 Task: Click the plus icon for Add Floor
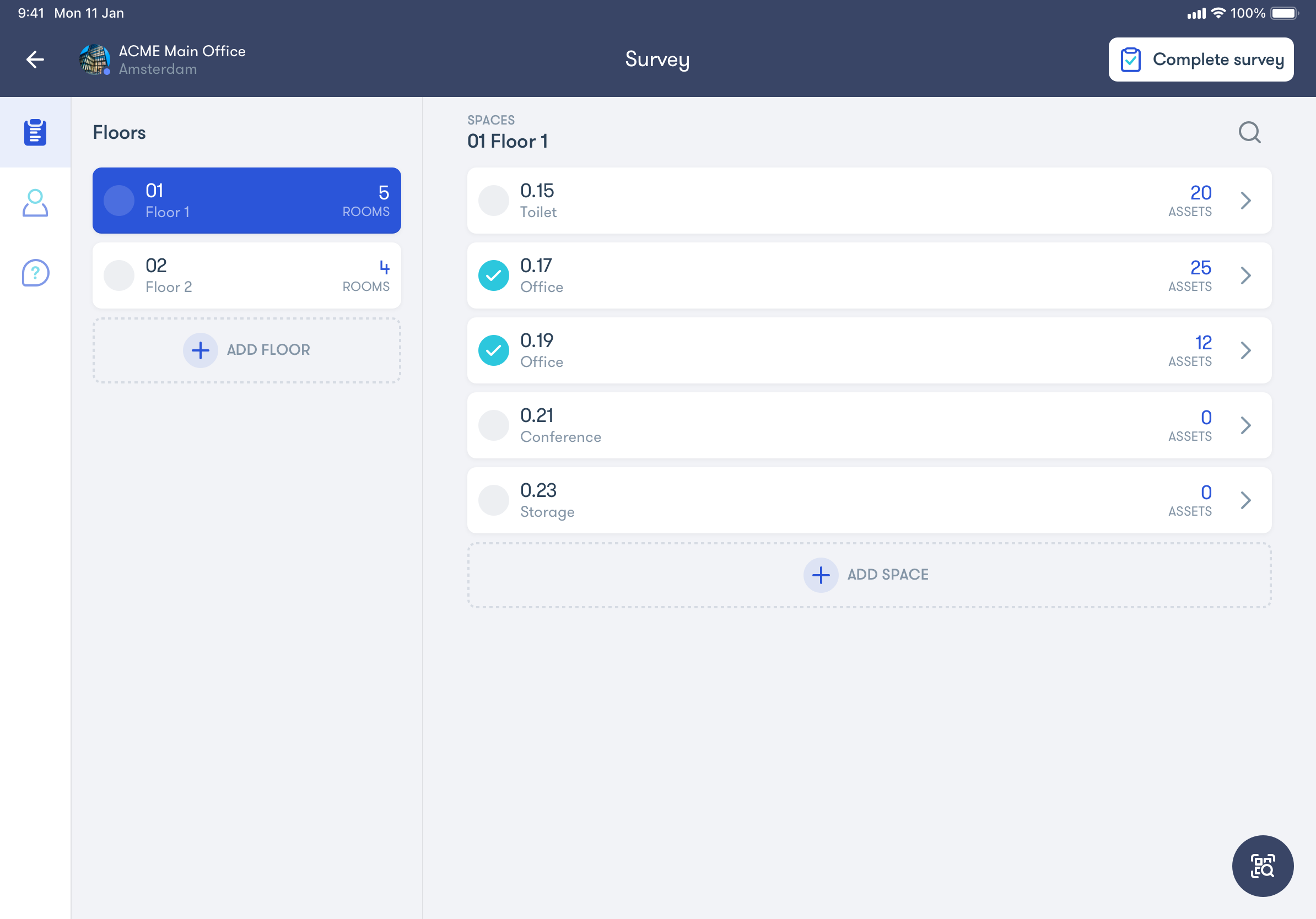pos(200,350)
